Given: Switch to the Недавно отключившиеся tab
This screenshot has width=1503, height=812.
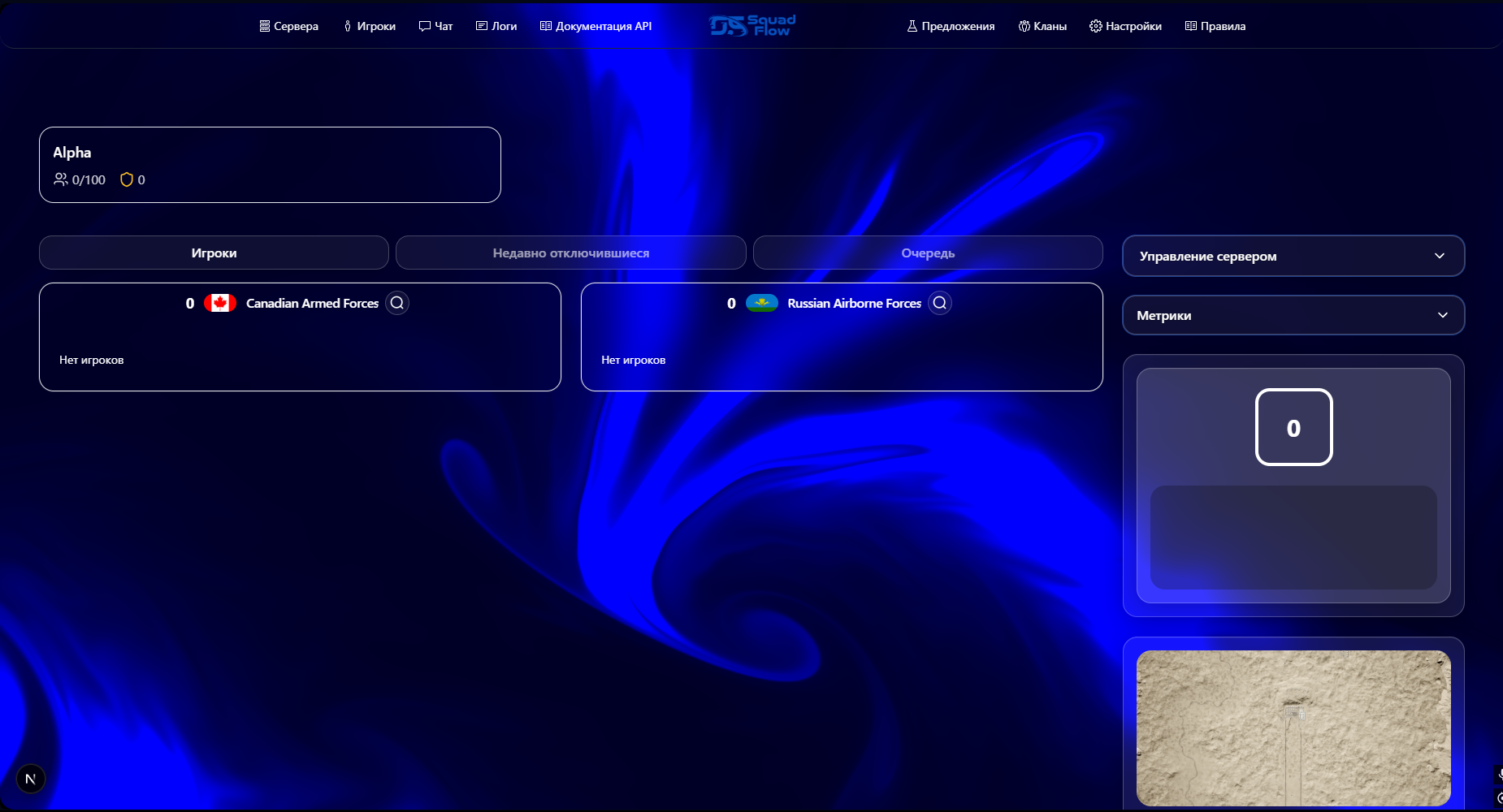Looking at the screenshot, I should [570, 253].
